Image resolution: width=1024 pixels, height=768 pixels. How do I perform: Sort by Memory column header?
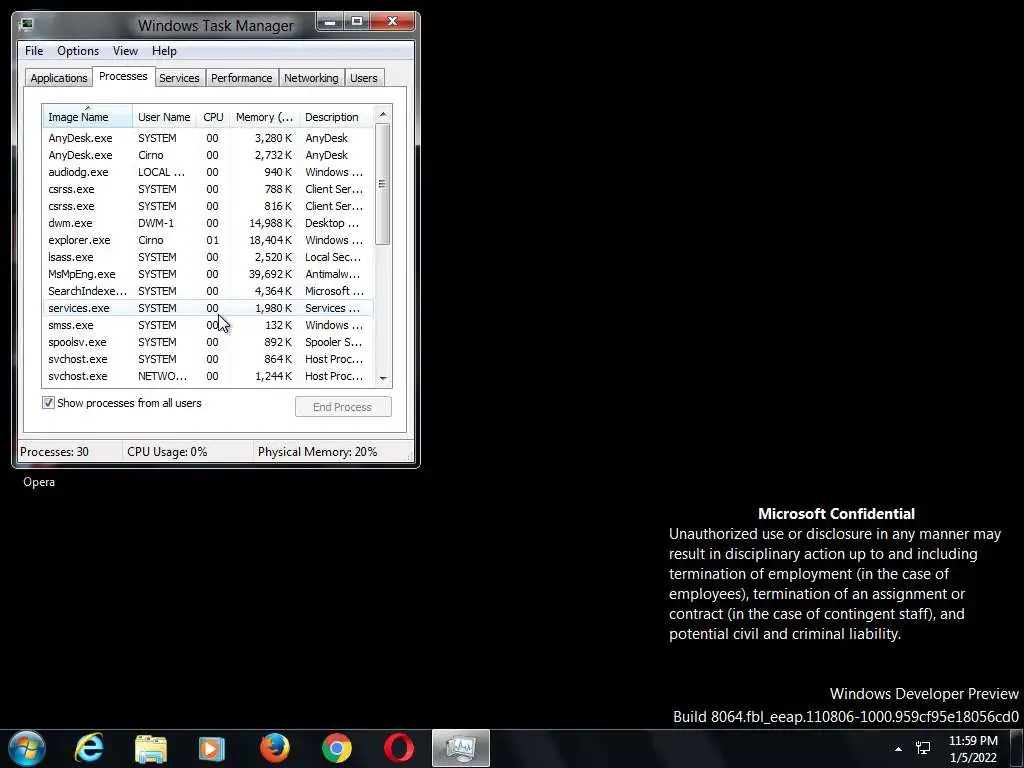264,117
